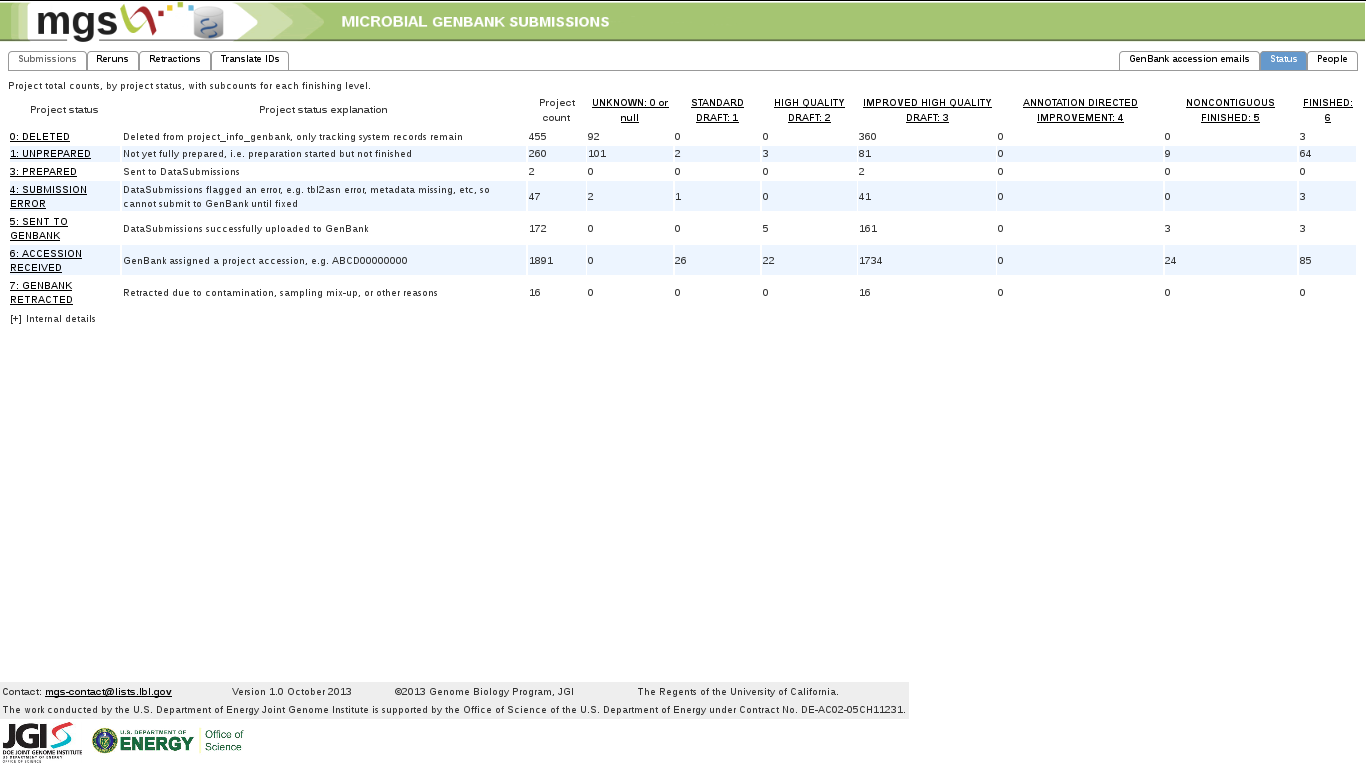The image size is (1366, 768).
Task: Click value 22 in Accession Received row
Action: 769,261
